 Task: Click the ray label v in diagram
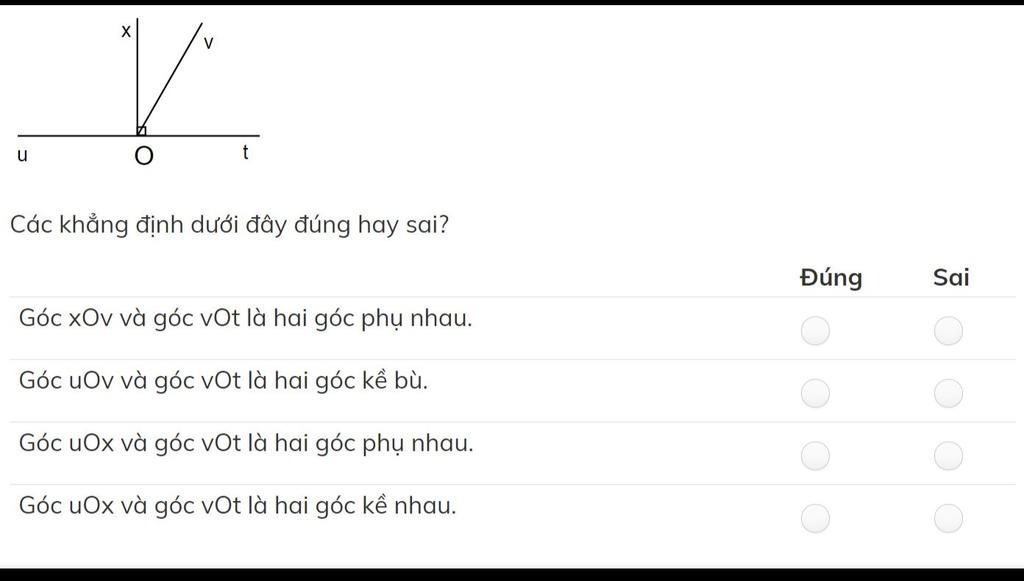tap(208, 44)
